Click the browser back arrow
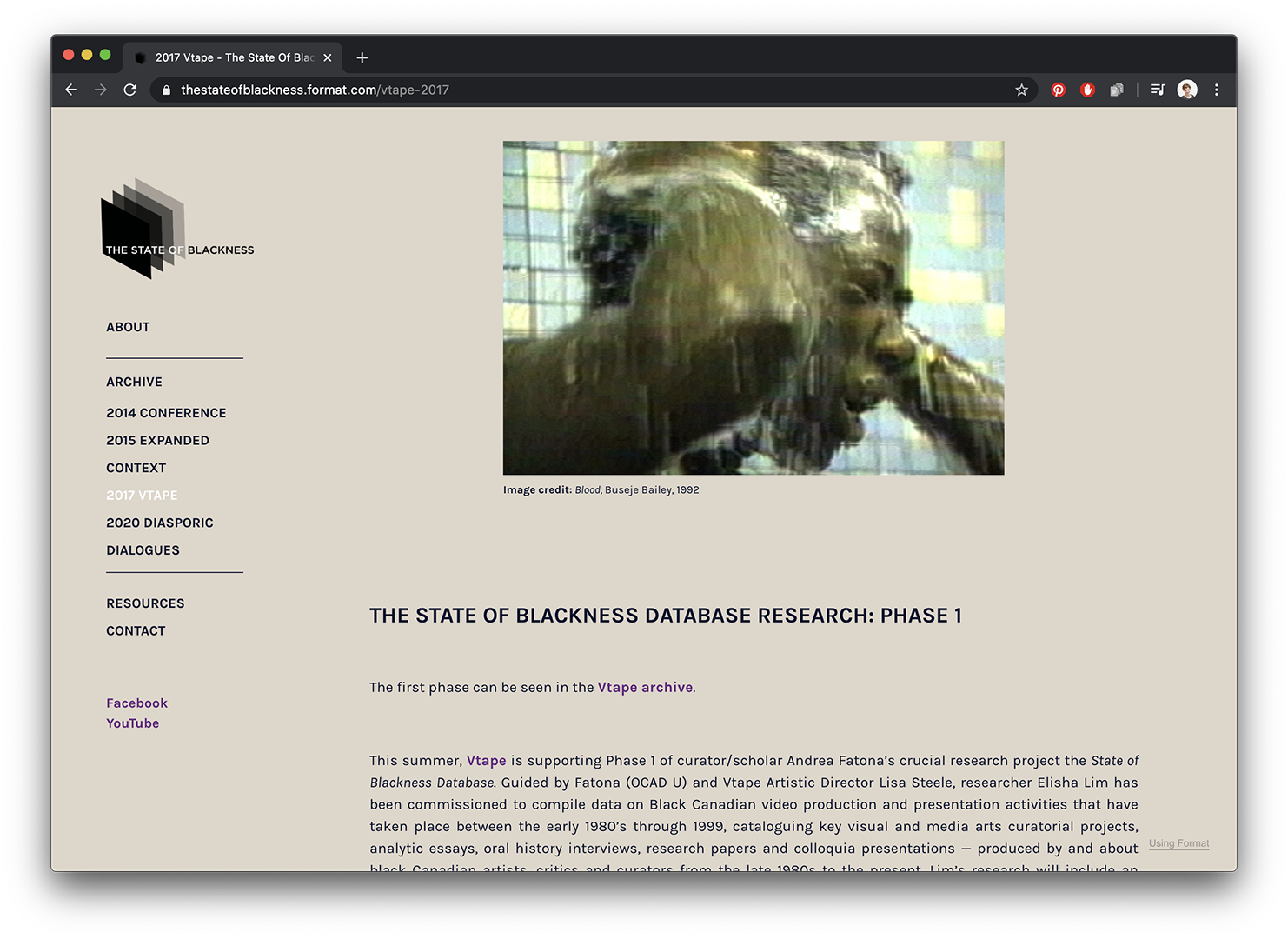Screen dimensions: 1288x939 71,90
